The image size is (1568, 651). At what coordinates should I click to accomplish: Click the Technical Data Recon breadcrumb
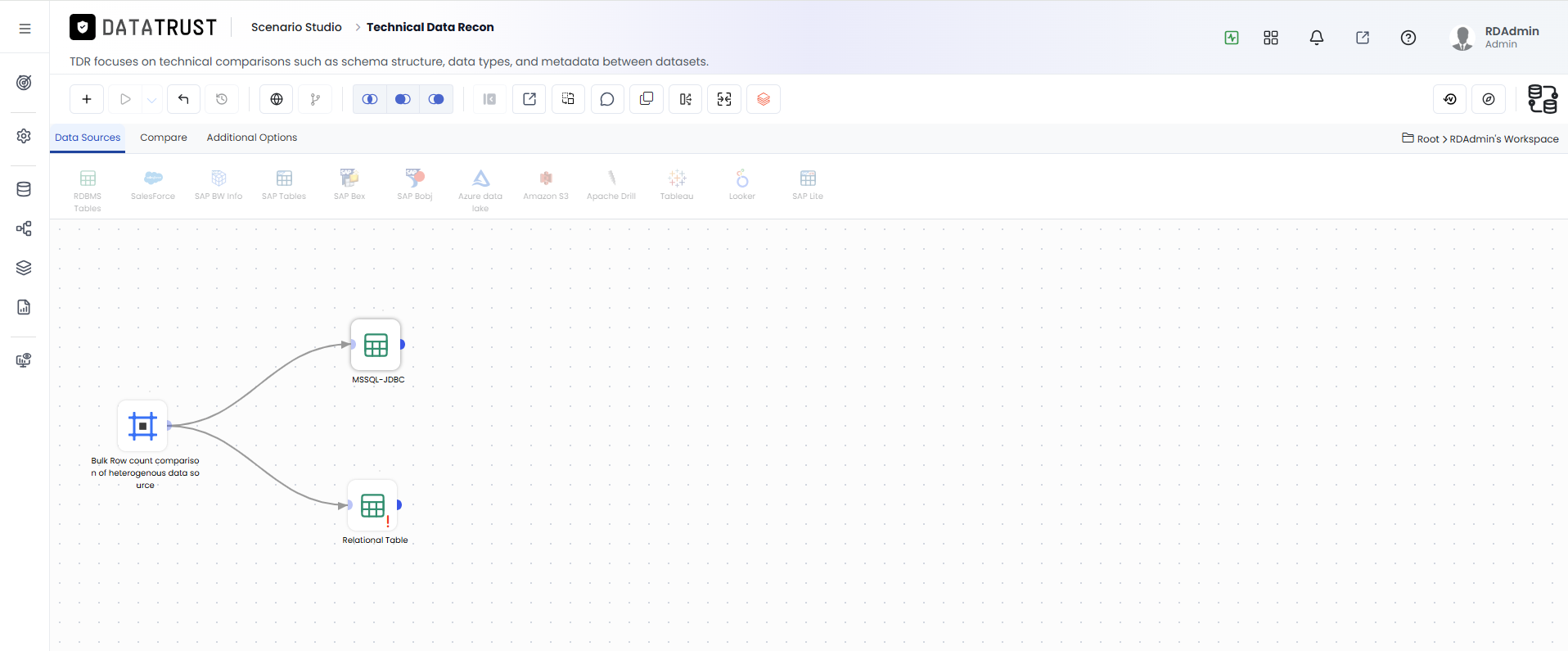[x=430, y=27]
